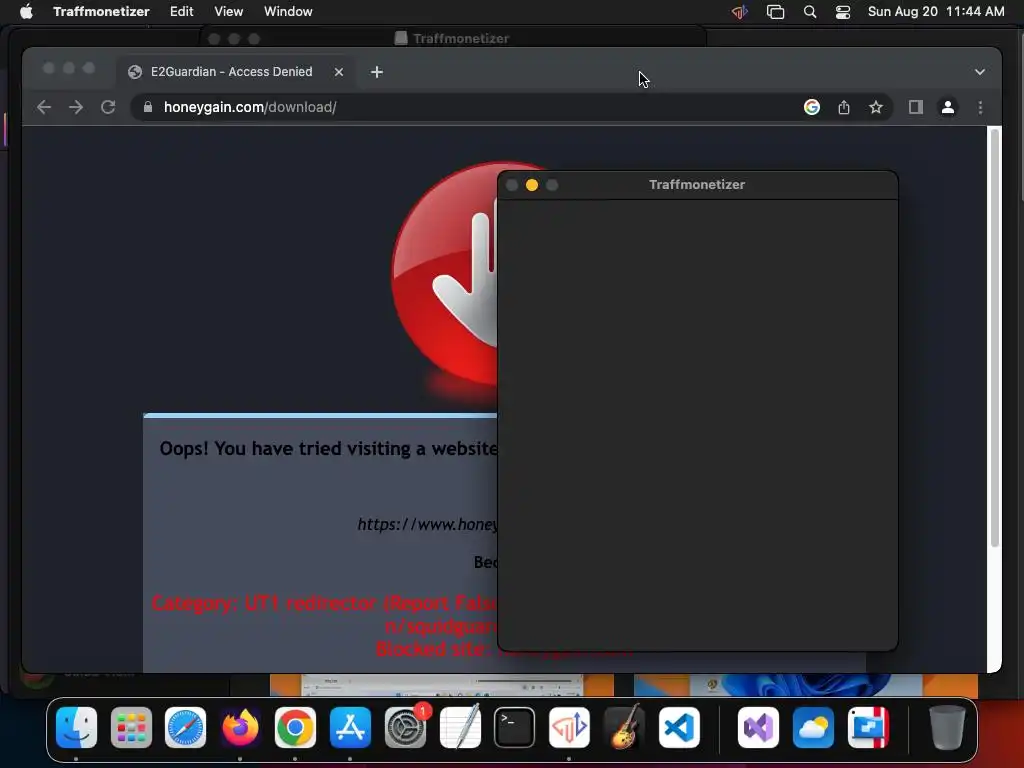Open Traffmonetizer from the Dock
The width and height of the screenshot is (1024, 768).
569,727
